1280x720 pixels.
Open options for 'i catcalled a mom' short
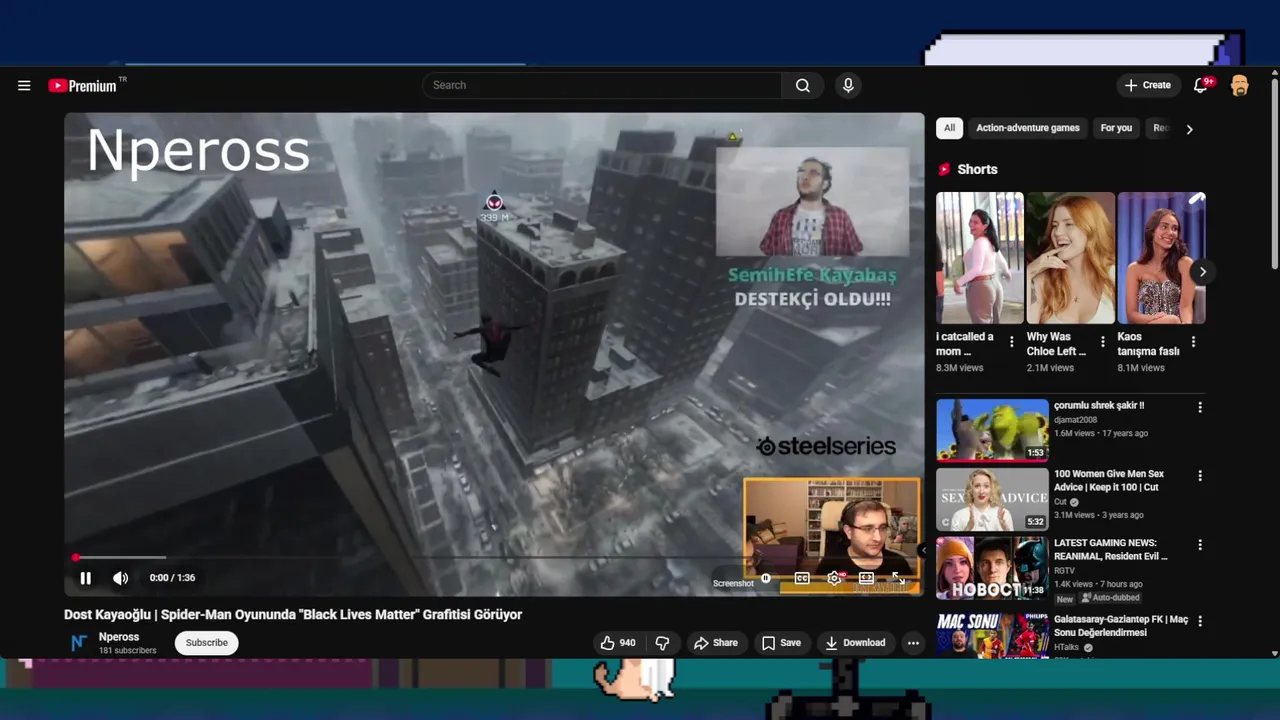1011,342
